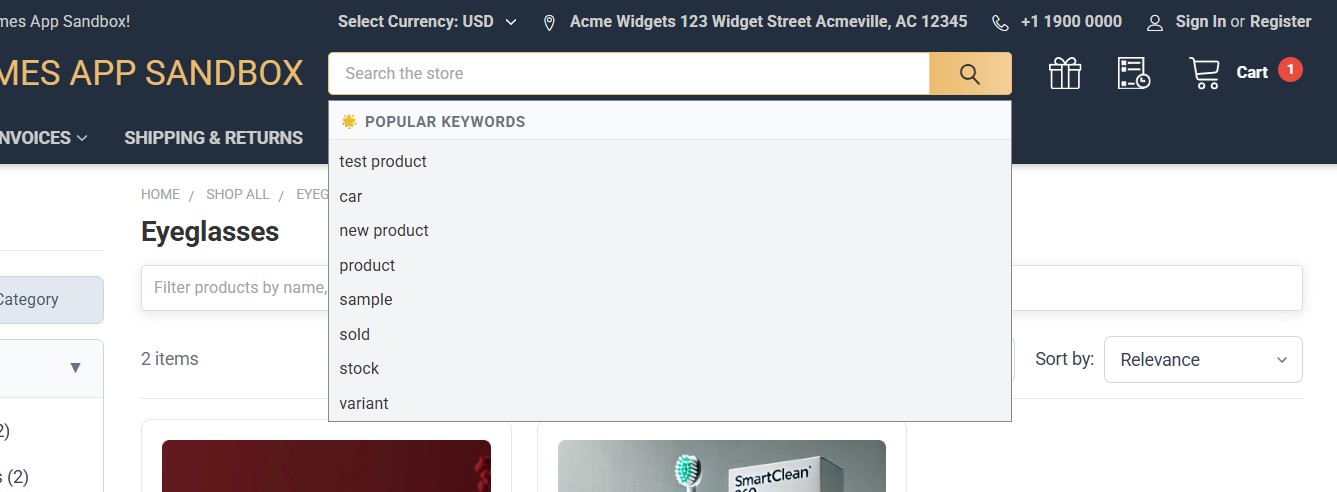Image resolution: width=1337 pixels, height=492 pixels.
Task: Click the Sign In link
Action: coord(1200,21)
